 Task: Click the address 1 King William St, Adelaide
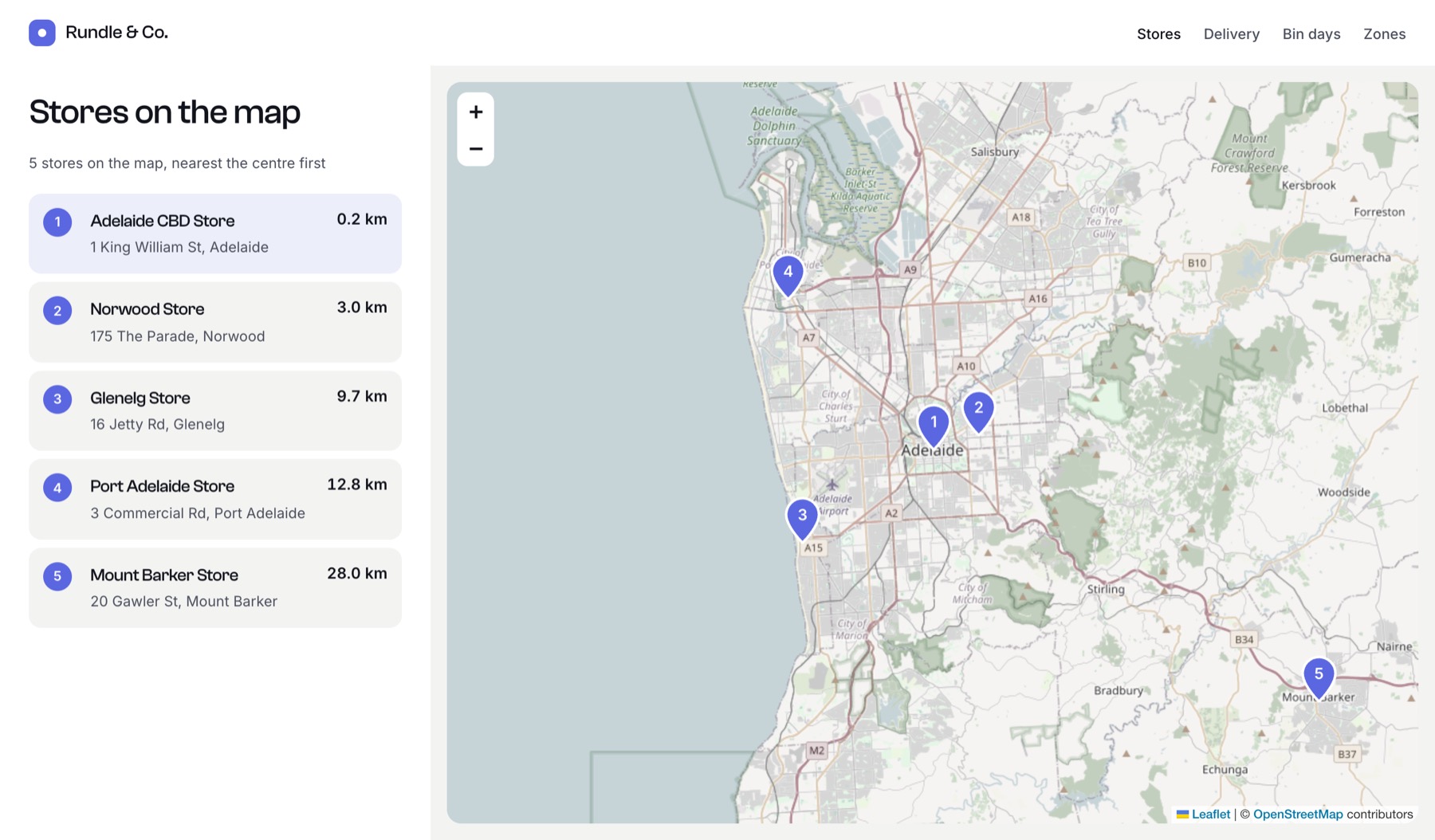point(179,247)
